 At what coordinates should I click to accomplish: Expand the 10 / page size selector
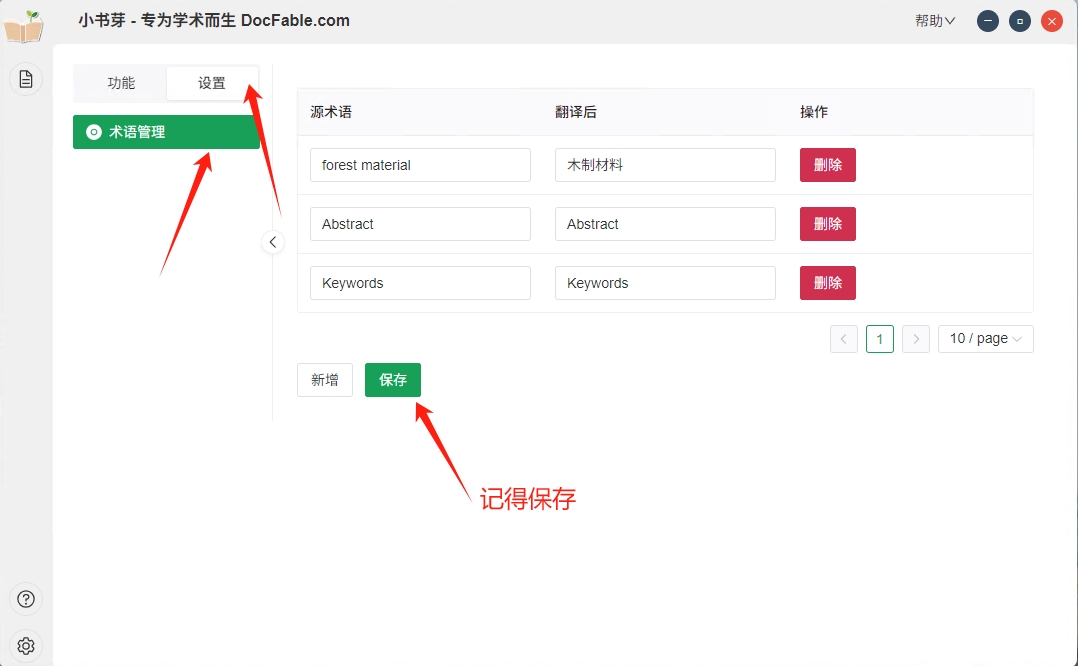[x=985, y=339]
